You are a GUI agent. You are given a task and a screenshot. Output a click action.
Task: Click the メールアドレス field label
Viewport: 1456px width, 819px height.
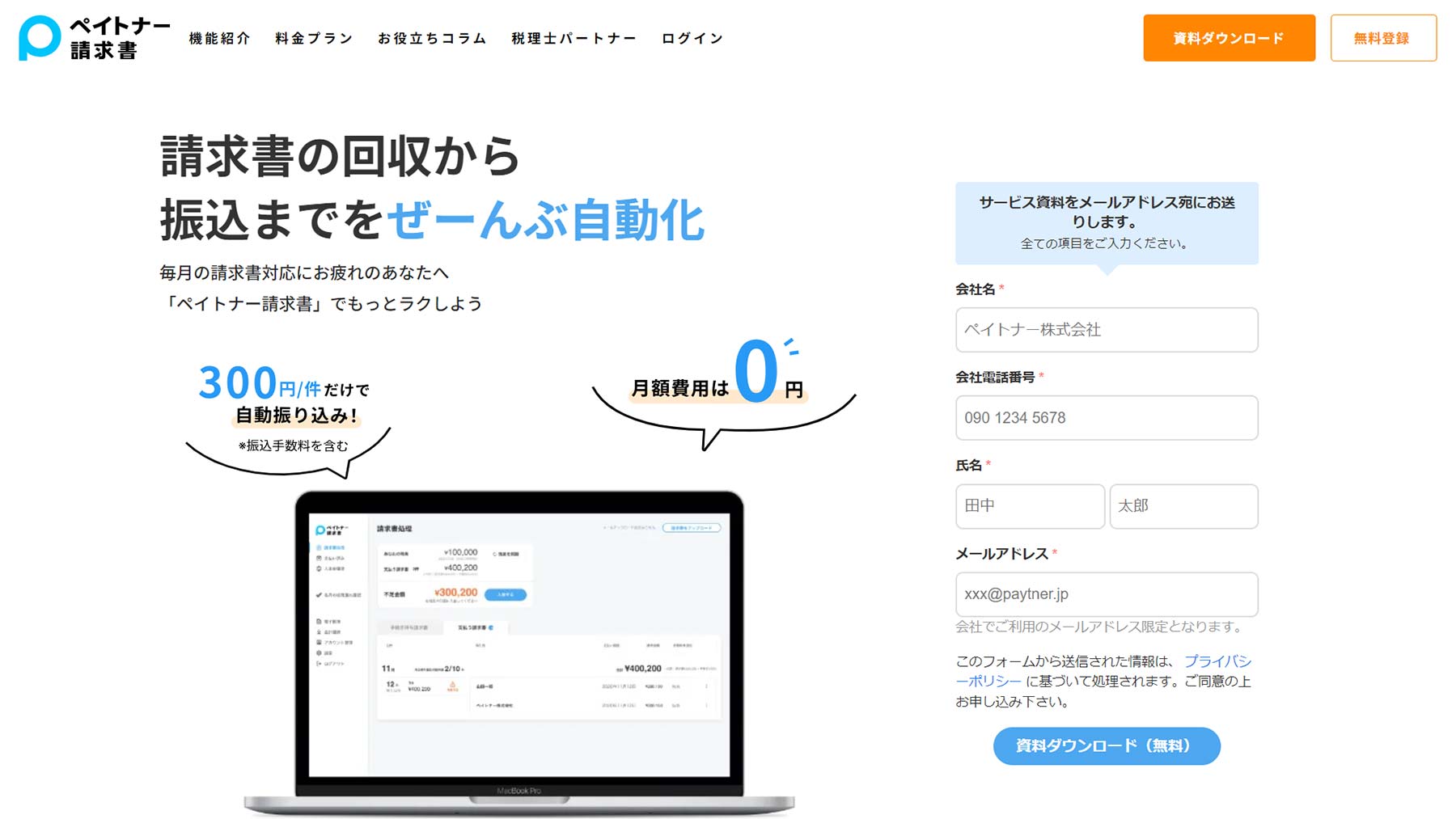point(1001,553)
